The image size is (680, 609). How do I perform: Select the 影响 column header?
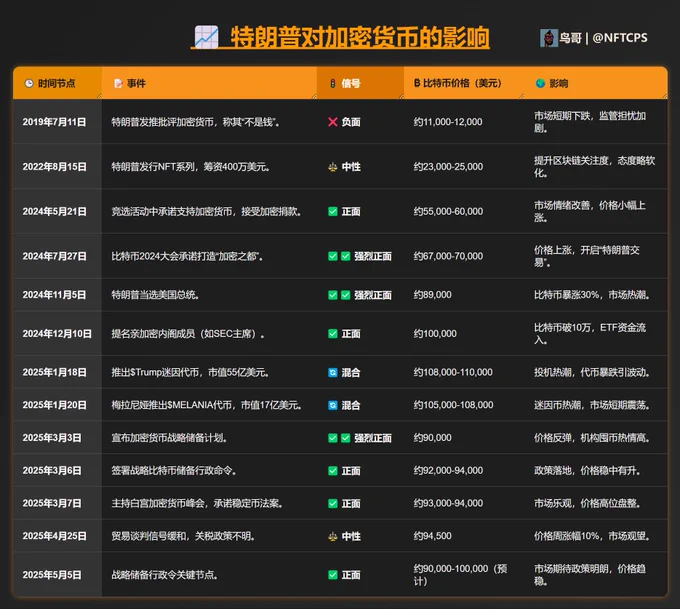pyautogui.click(x=595, y=83)
